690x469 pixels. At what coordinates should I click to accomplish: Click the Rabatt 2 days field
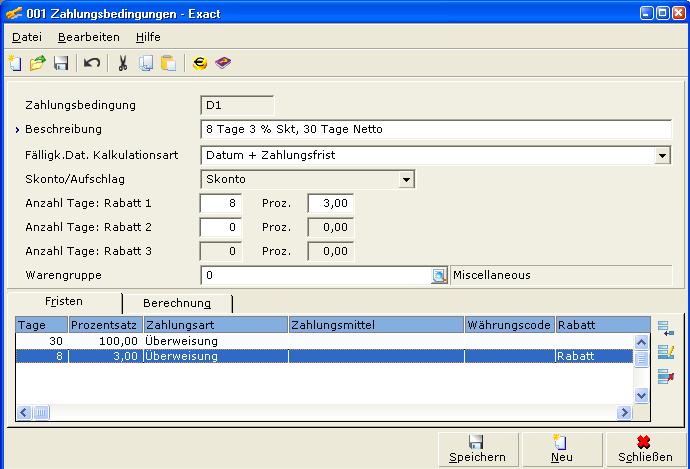pyautogui.click(x=220, y=228)
